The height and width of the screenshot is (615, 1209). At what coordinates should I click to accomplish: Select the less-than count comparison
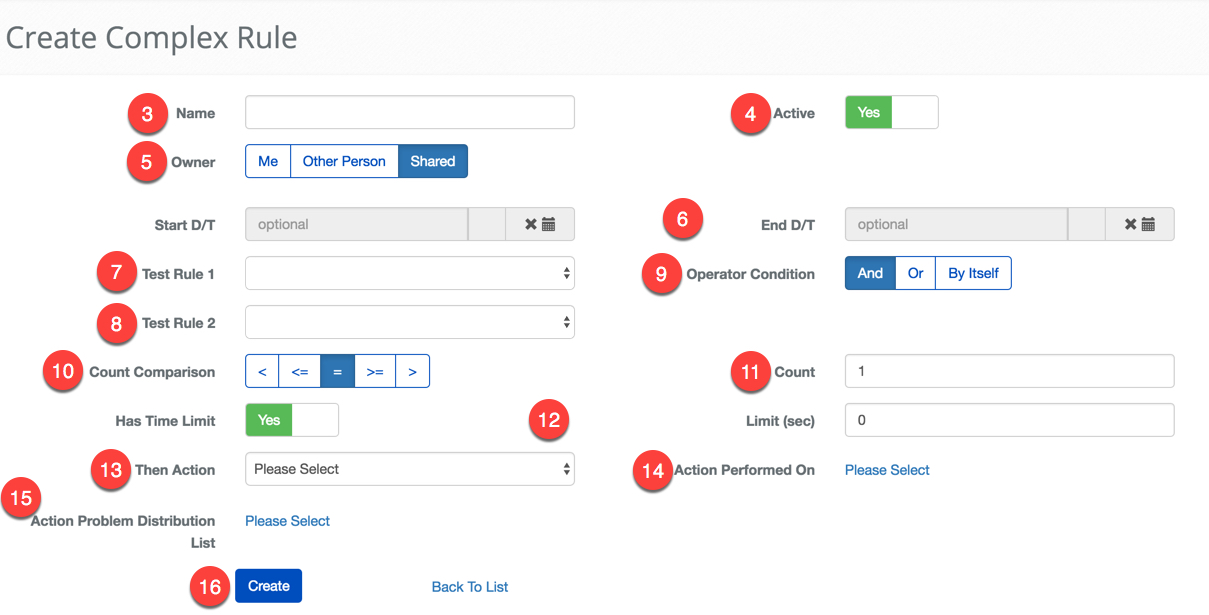(262, 372)
